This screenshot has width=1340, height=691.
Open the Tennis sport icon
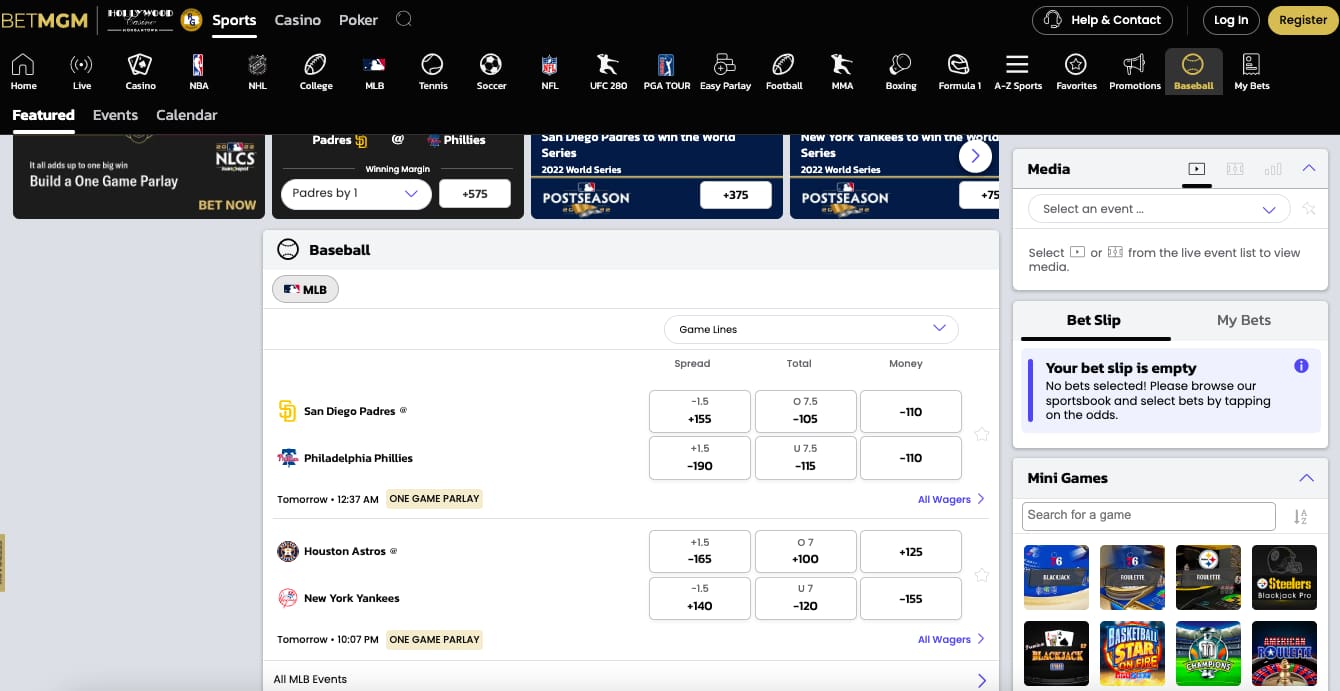[433, 72]
